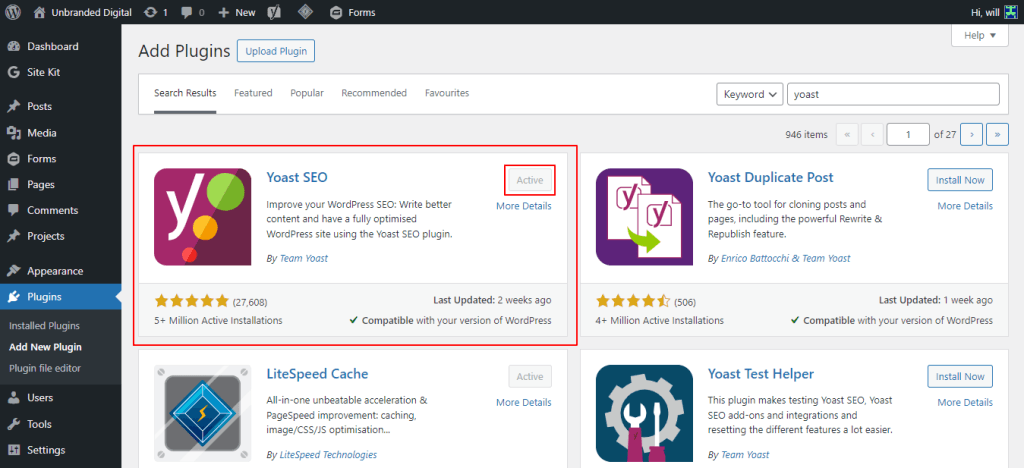
Task: Open the Yoast Test Helper title link
Action: 761,374
